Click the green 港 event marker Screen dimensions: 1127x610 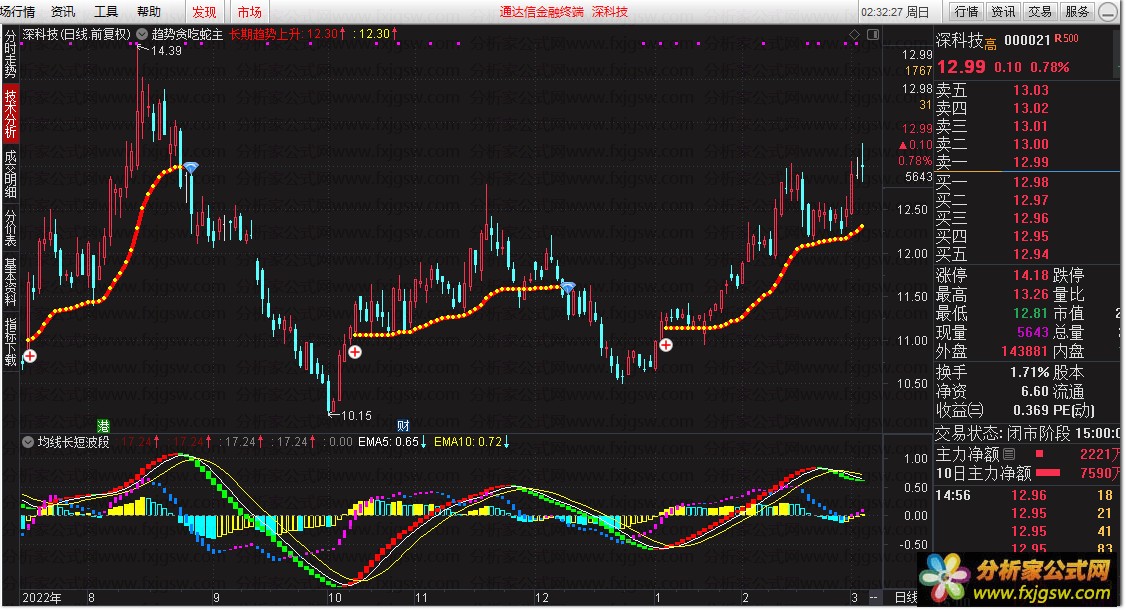click(104, 425)
